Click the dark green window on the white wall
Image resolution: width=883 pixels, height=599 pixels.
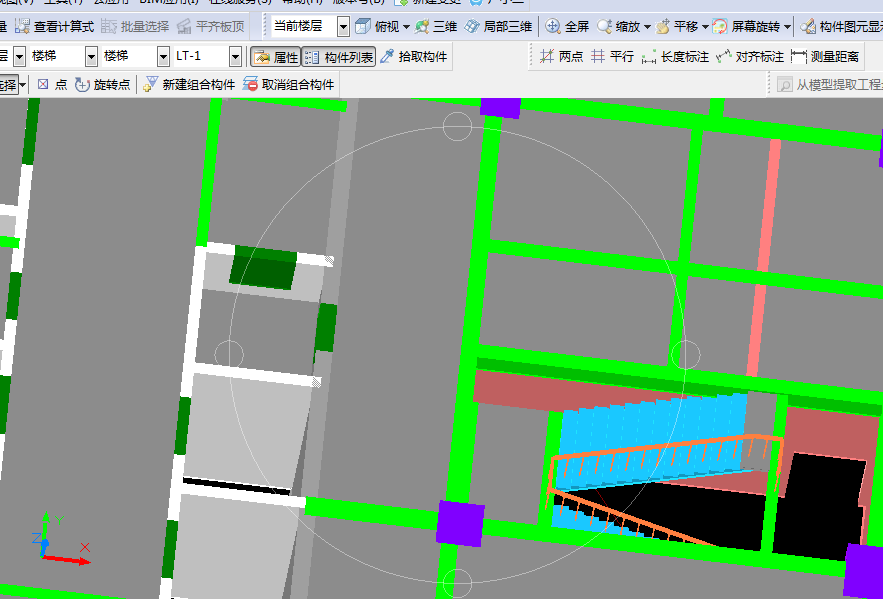263,267
